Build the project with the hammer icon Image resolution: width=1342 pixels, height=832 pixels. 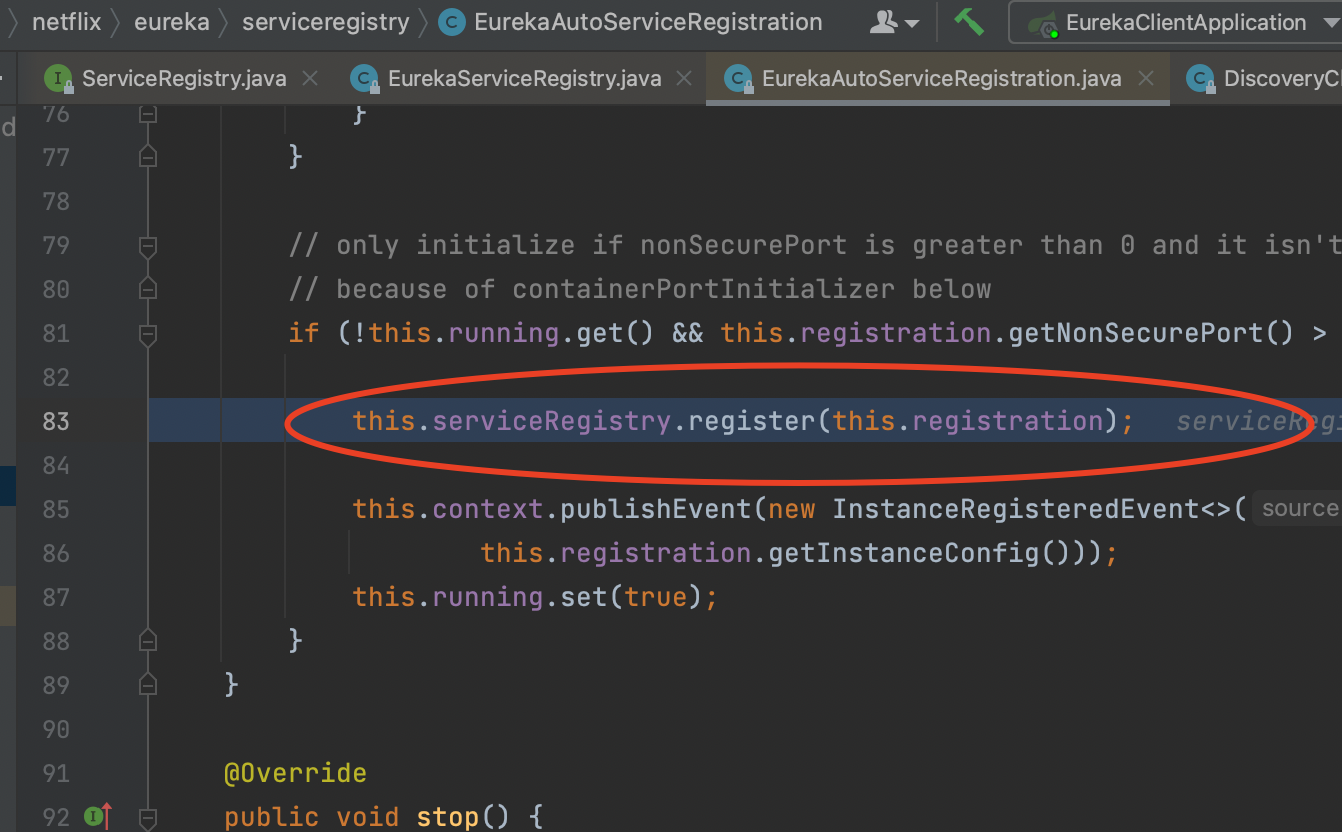(968, 21)
